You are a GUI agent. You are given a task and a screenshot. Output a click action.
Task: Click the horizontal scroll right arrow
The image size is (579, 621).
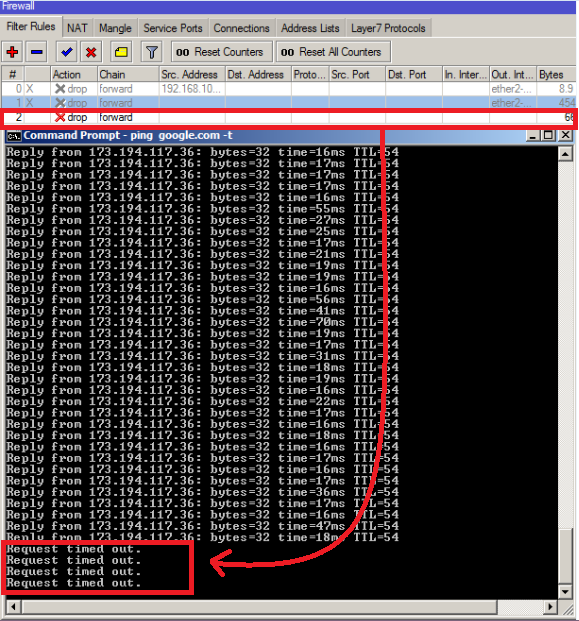click(x=550, y=607)
